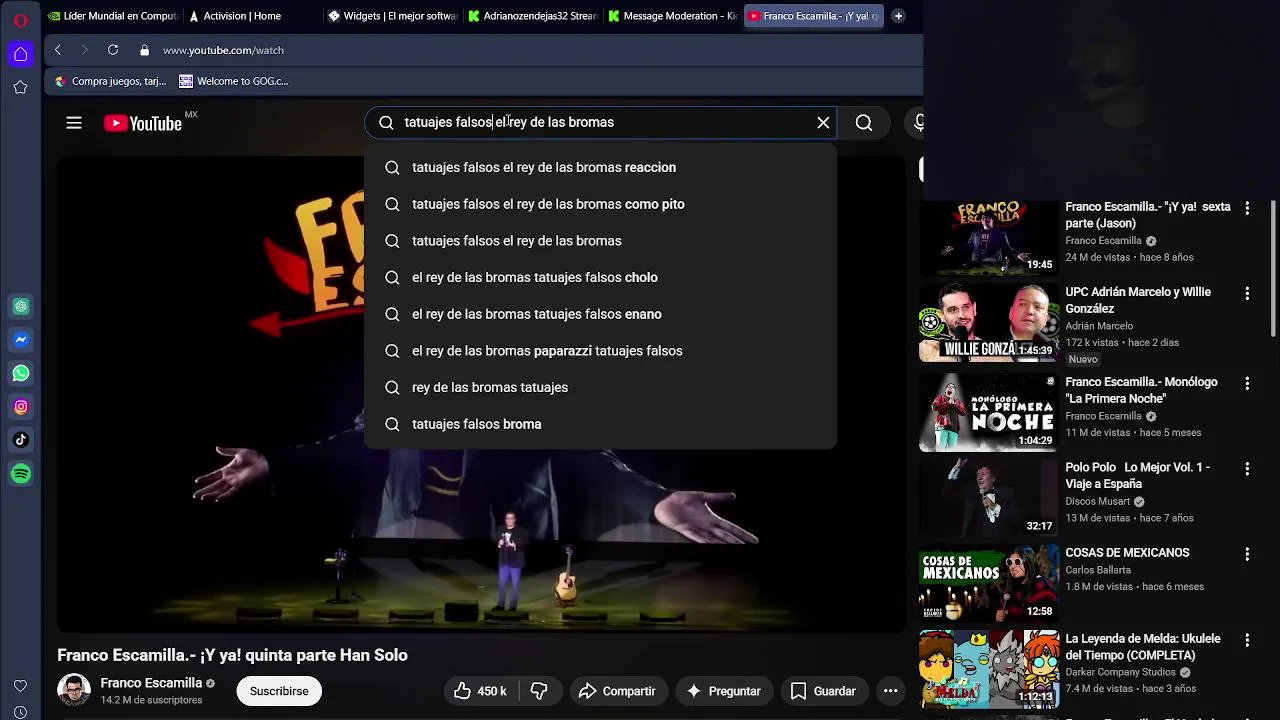Choose suggestion 'rey de las bromas tatuajes'
The width and height of the screenshot is (1280, 720).
click(x=600, y=387)
